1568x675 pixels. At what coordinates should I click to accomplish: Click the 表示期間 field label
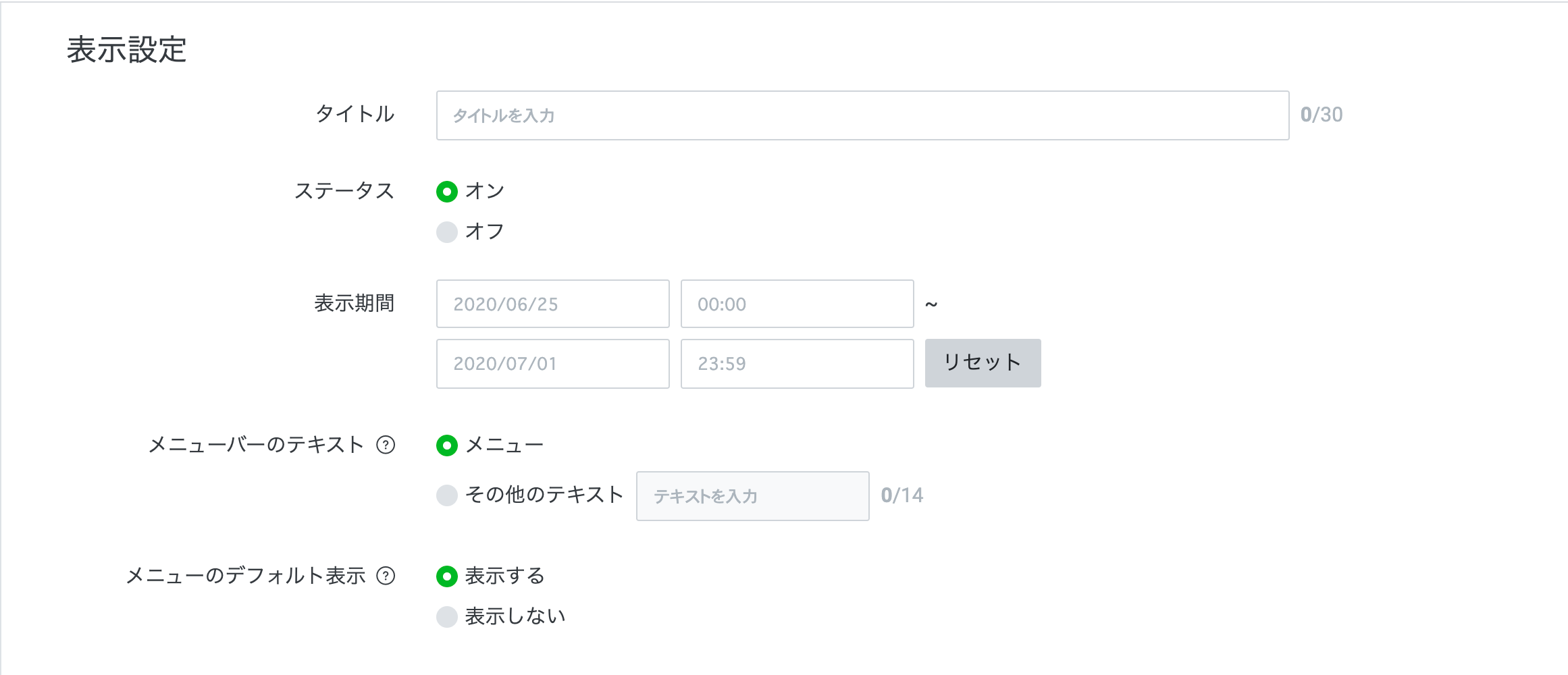(x=355, y=303)
